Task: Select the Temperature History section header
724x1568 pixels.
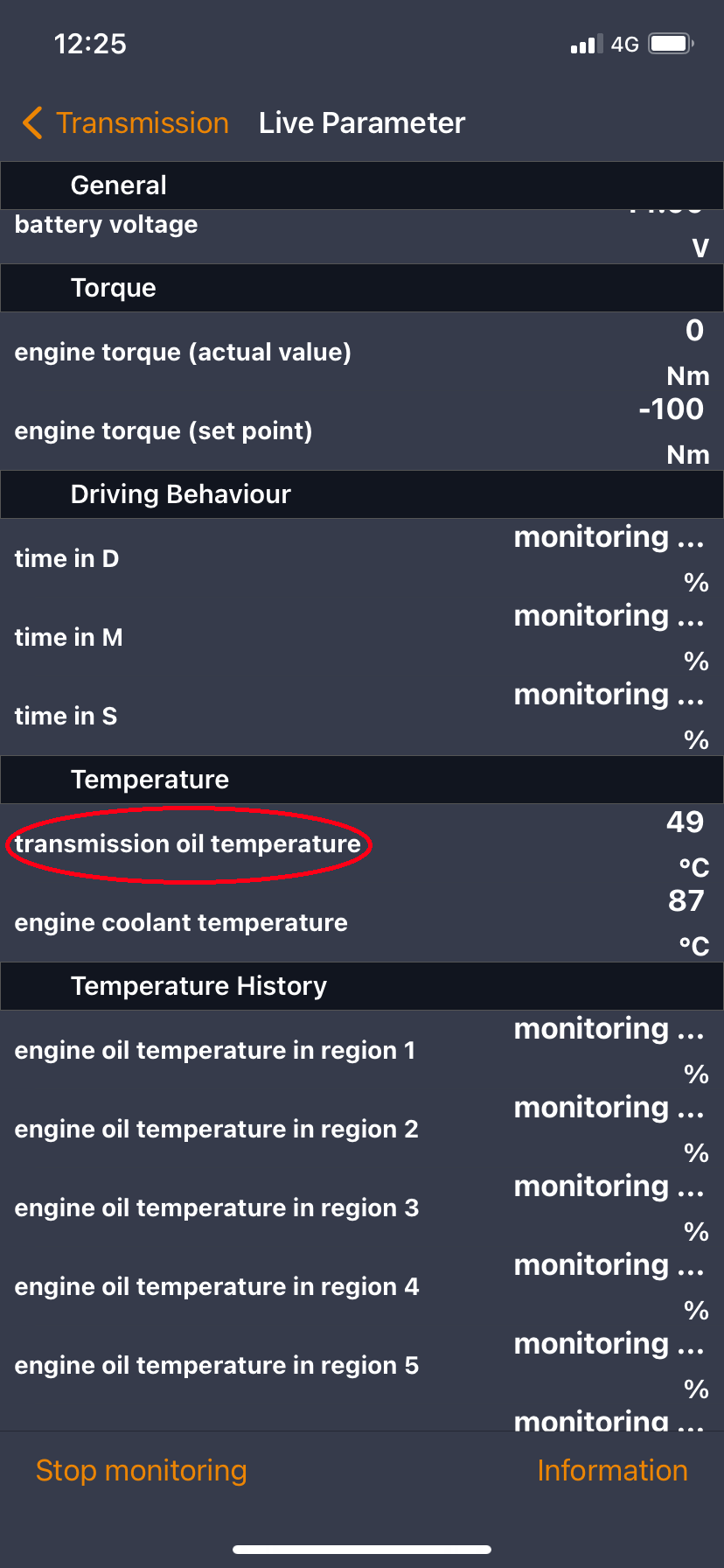Action: click(x=362, y=986)
